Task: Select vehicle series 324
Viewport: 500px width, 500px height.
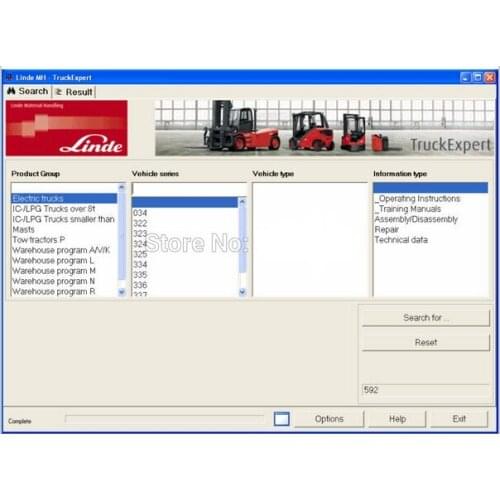Action: (x=185, y=244)
